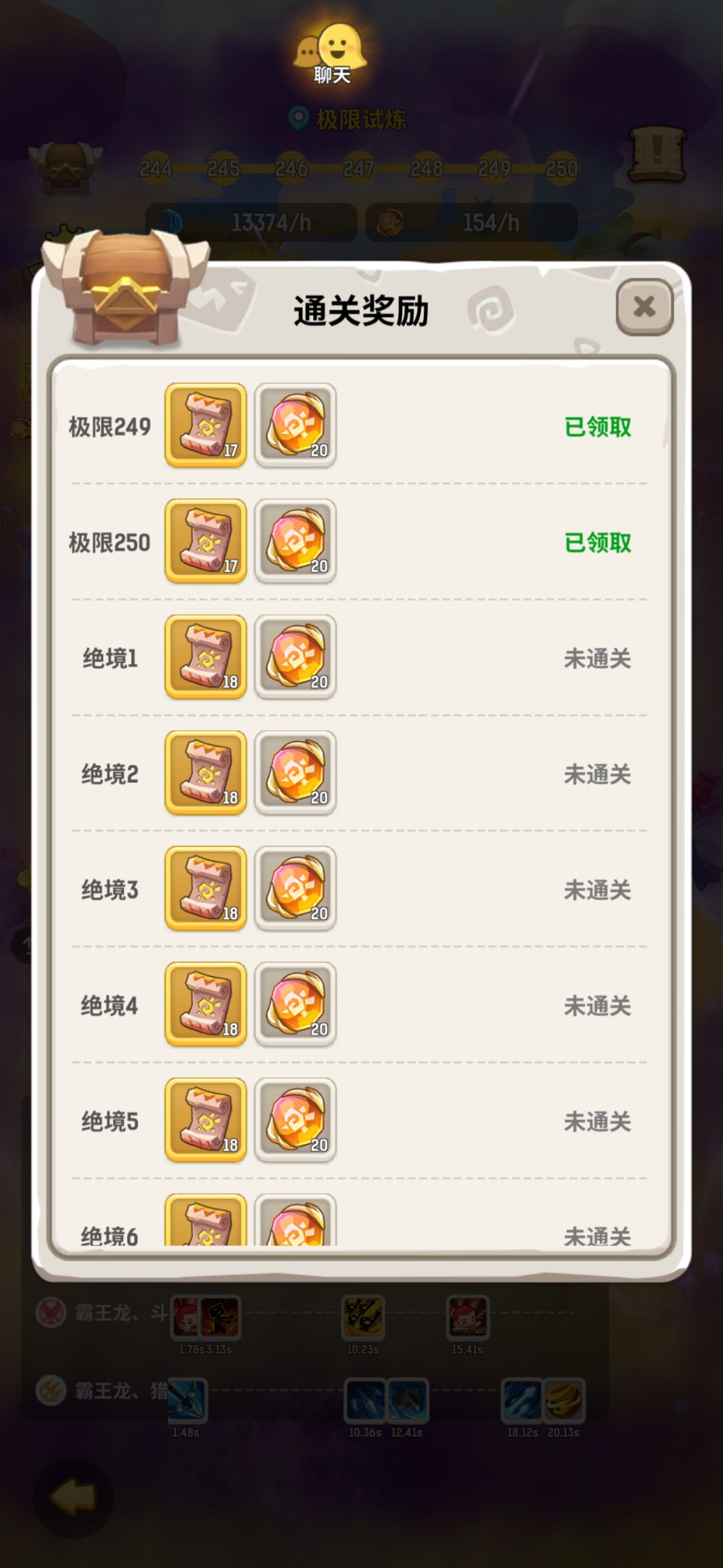This screenshot has width=723, height=1568.
Task: Click the 已领取 status for 极限250
Action: click(x=598, y=543)
